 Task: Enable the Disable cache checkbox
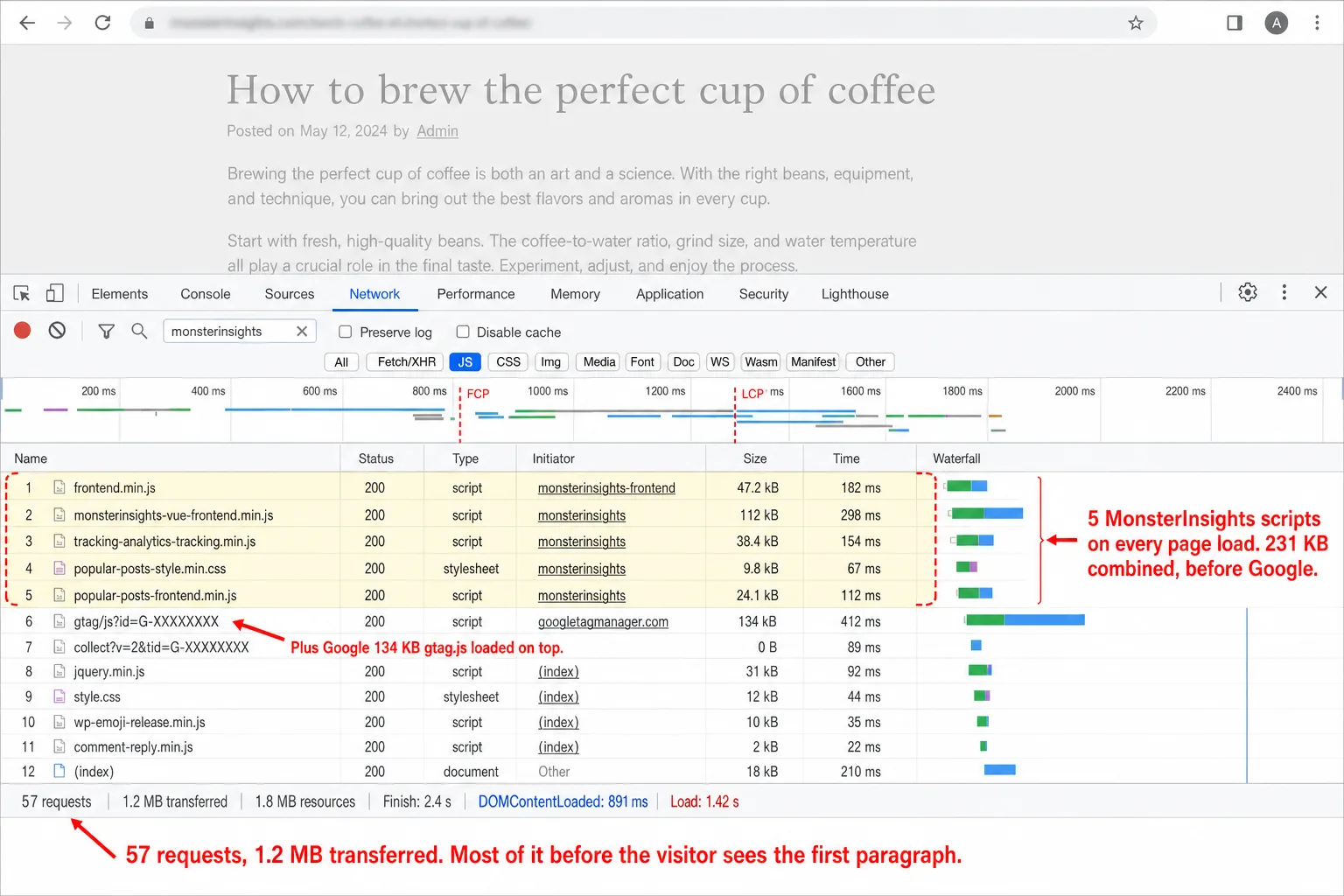click(463, 332)
